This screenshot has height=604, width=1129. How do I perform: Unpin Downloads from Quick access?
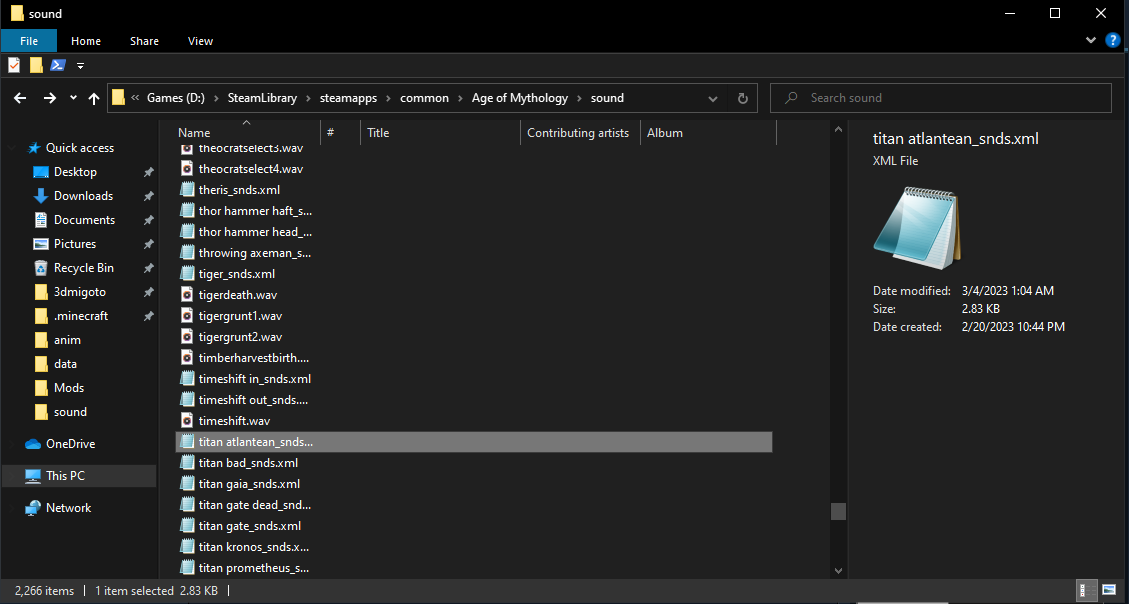click(148, 196)
